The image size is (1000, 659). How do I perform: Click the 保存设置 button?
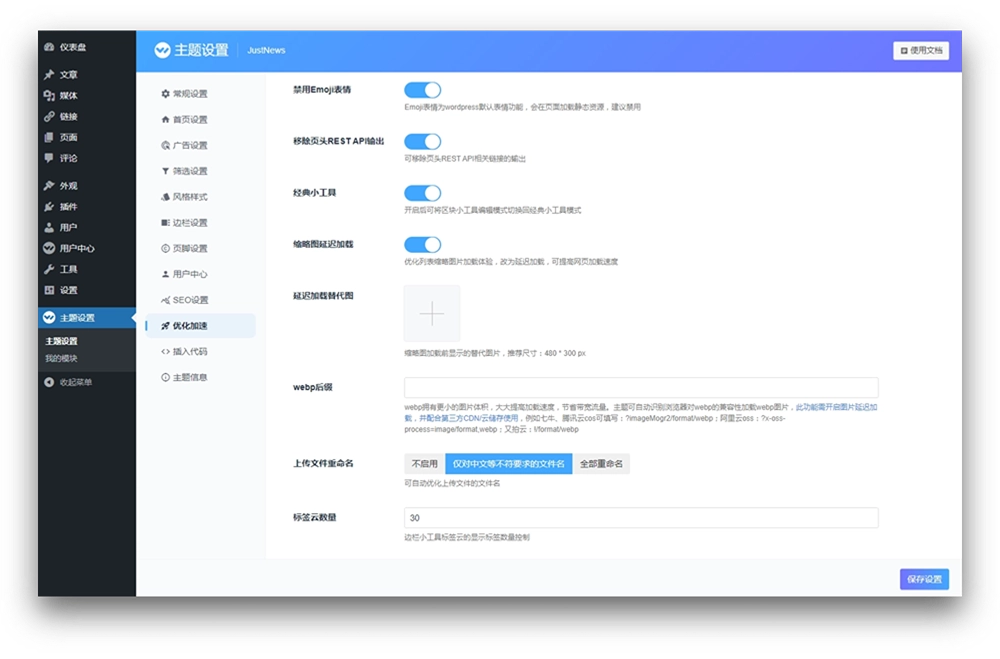[924, 579]
